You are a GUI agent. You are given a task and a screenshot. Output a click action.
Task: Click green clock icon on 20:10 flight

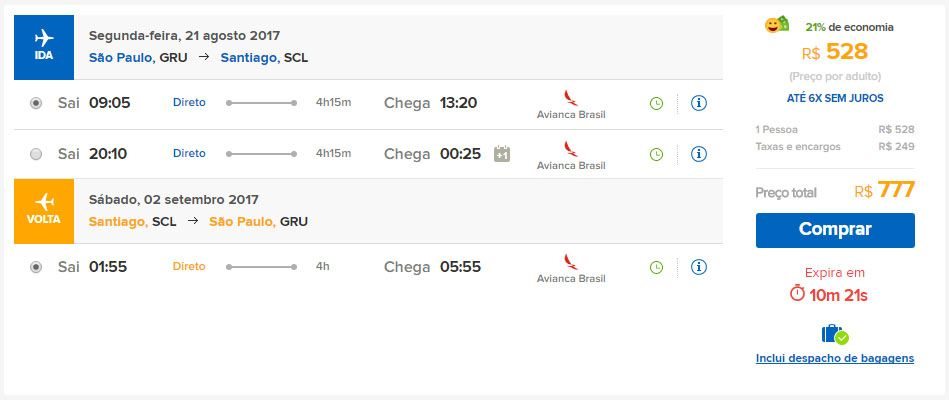[656, 154]
